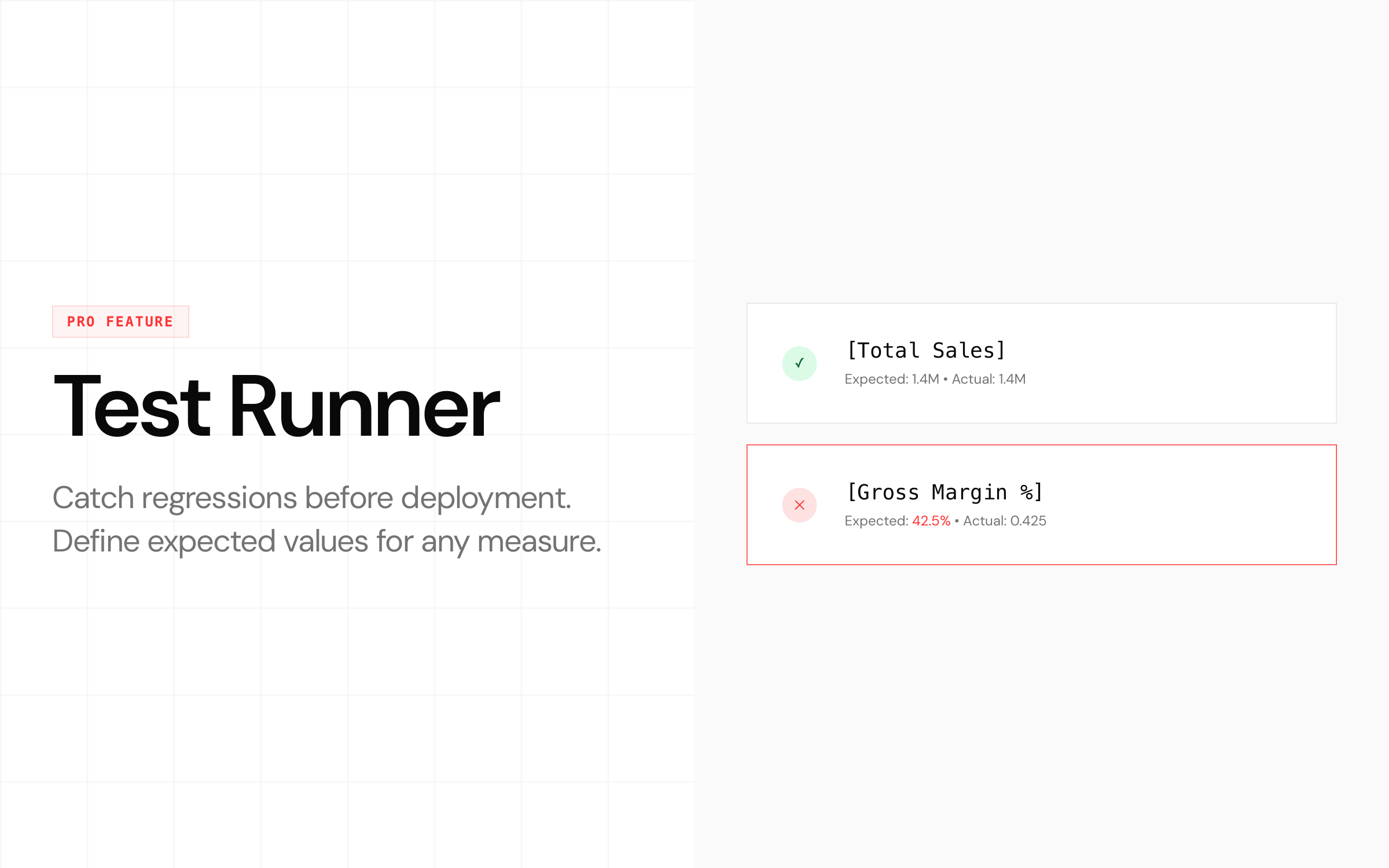
Task: Select the [Total Sales] measure title
Action: click(926, 351)
